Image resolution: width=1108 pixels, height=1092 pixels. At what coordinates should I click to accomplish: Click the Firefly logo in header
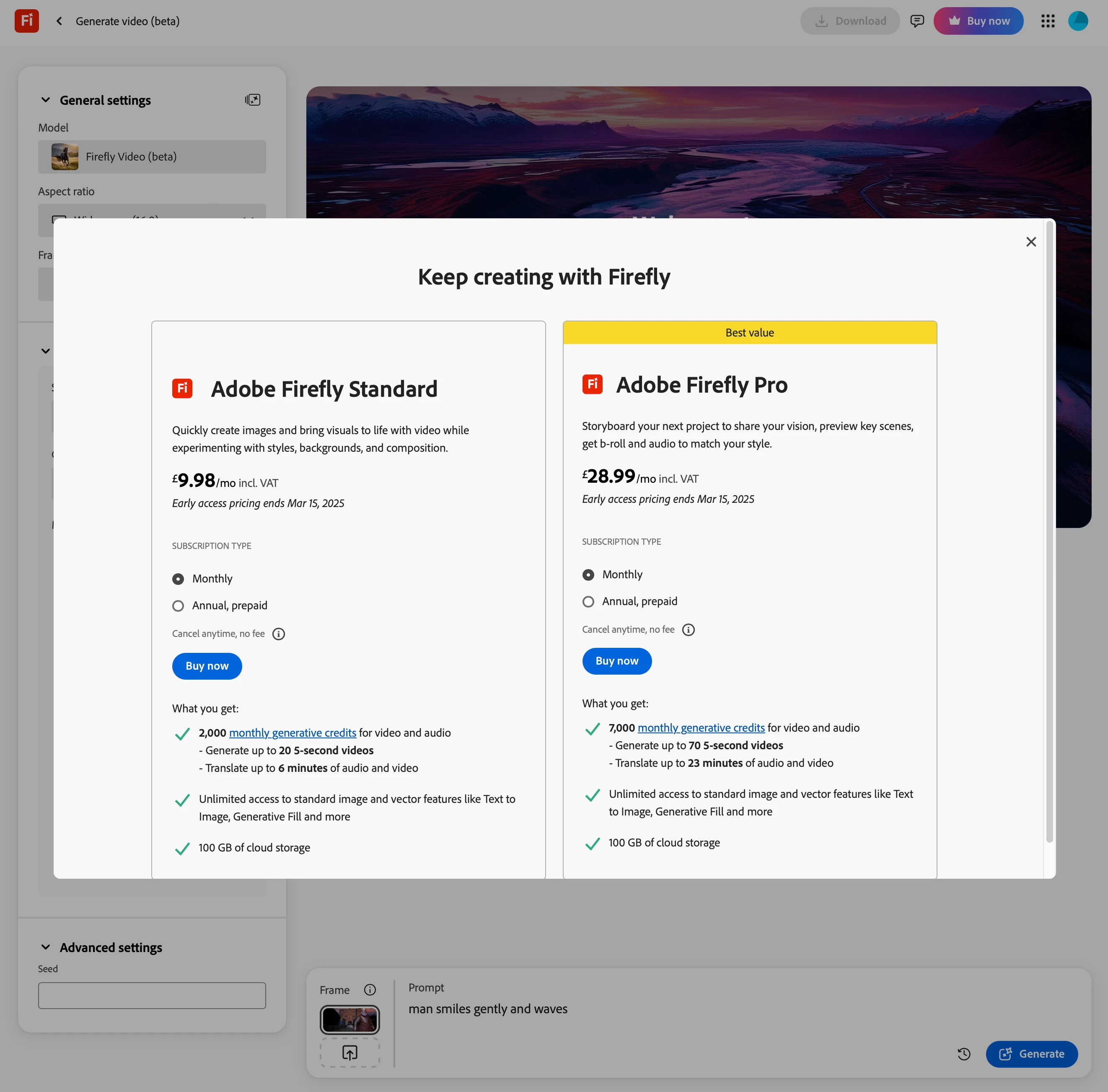(x=26, y=21)
